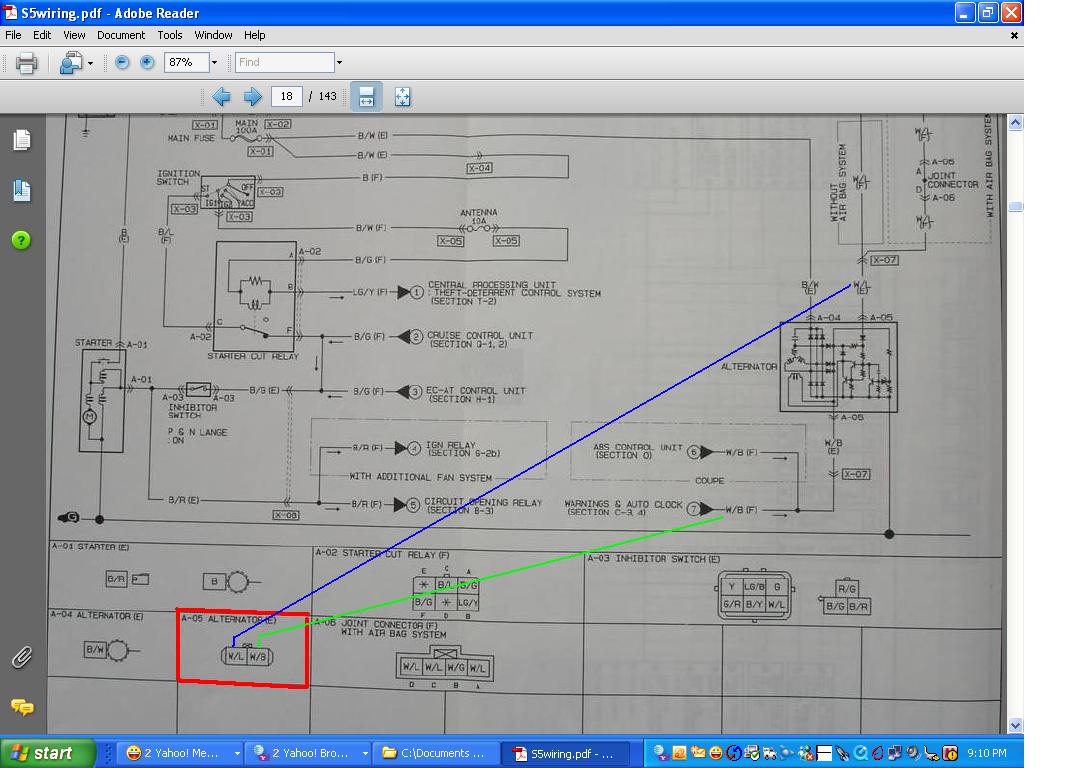The height and width of the screenshot is (768, 1068).
Task: Show the Attachments paperclip panel
Action: [21, 657]
